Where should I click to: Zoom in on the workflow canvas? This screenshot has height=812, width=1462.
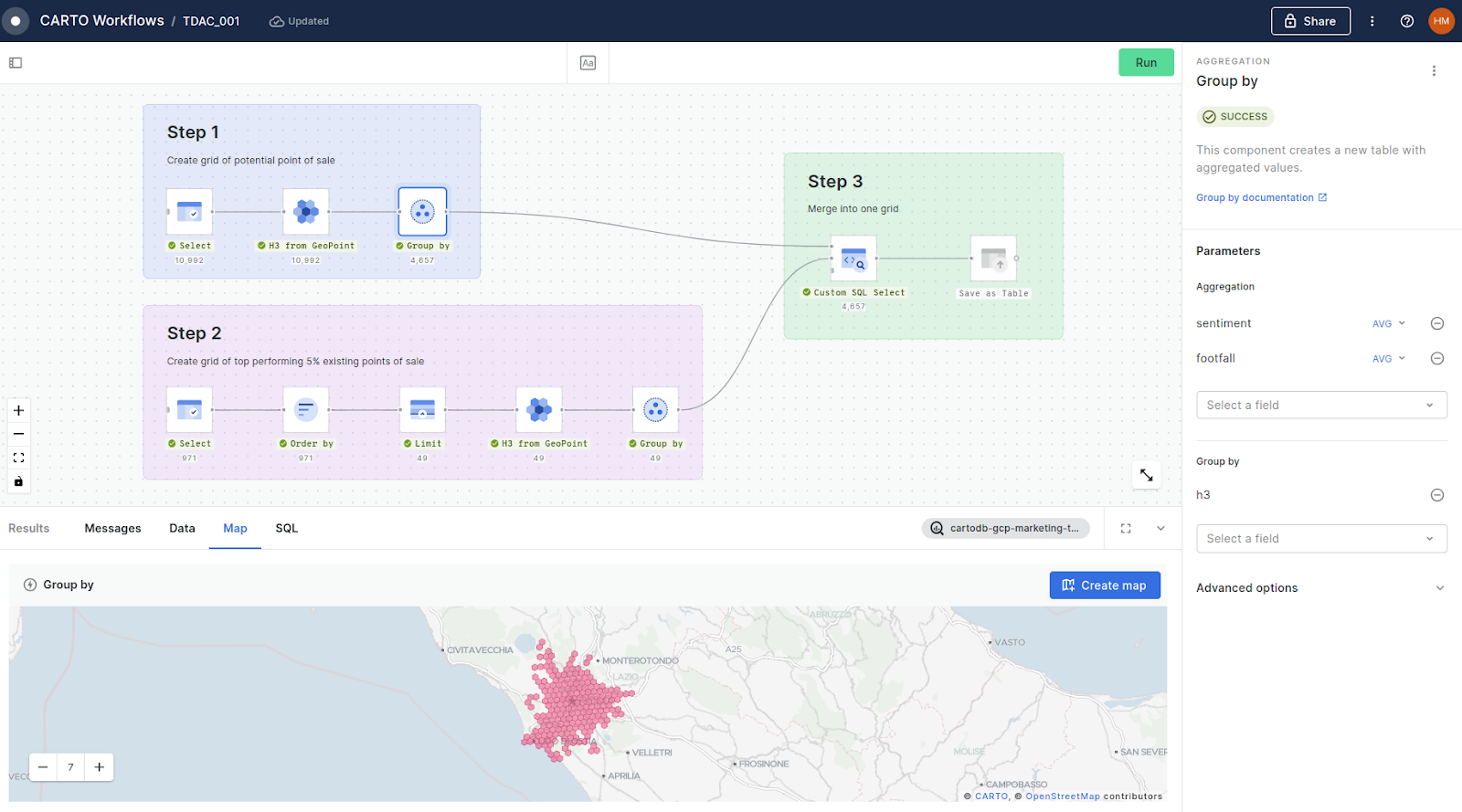[x=18, y=411]
